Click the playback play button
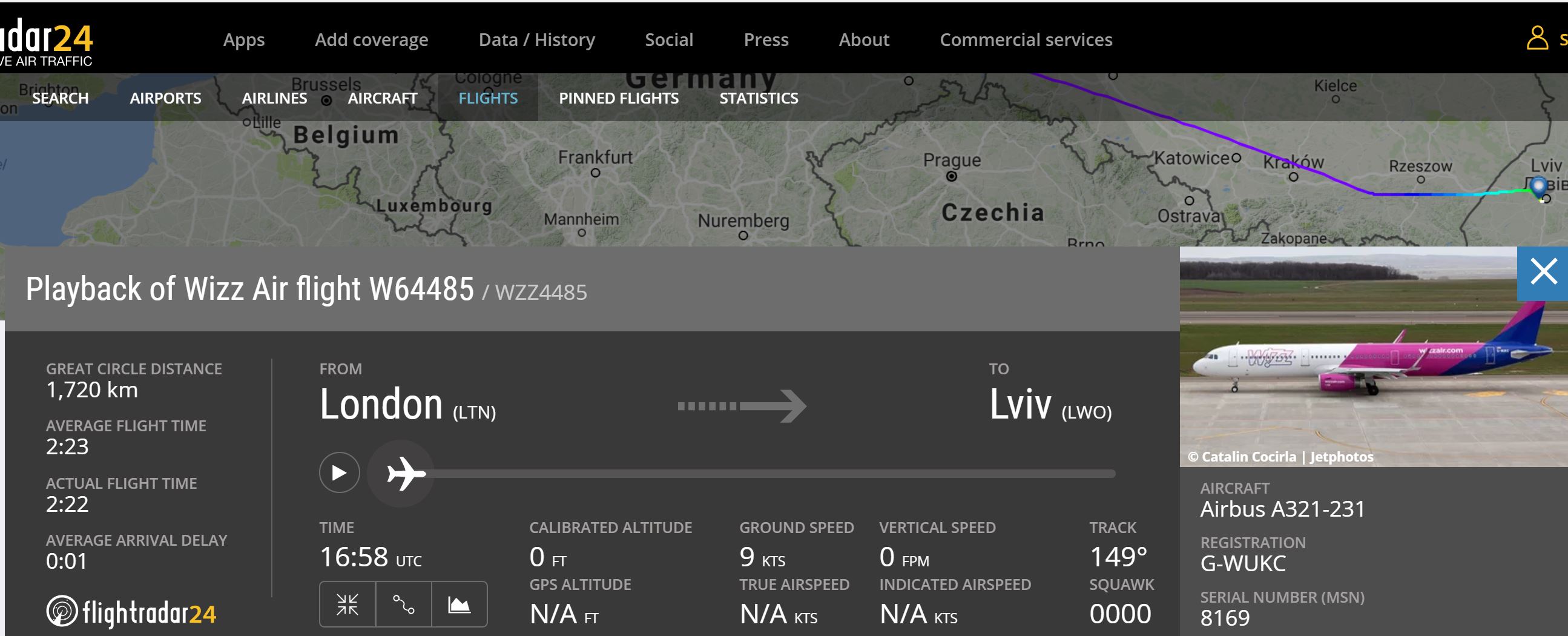 coord(339,472)
